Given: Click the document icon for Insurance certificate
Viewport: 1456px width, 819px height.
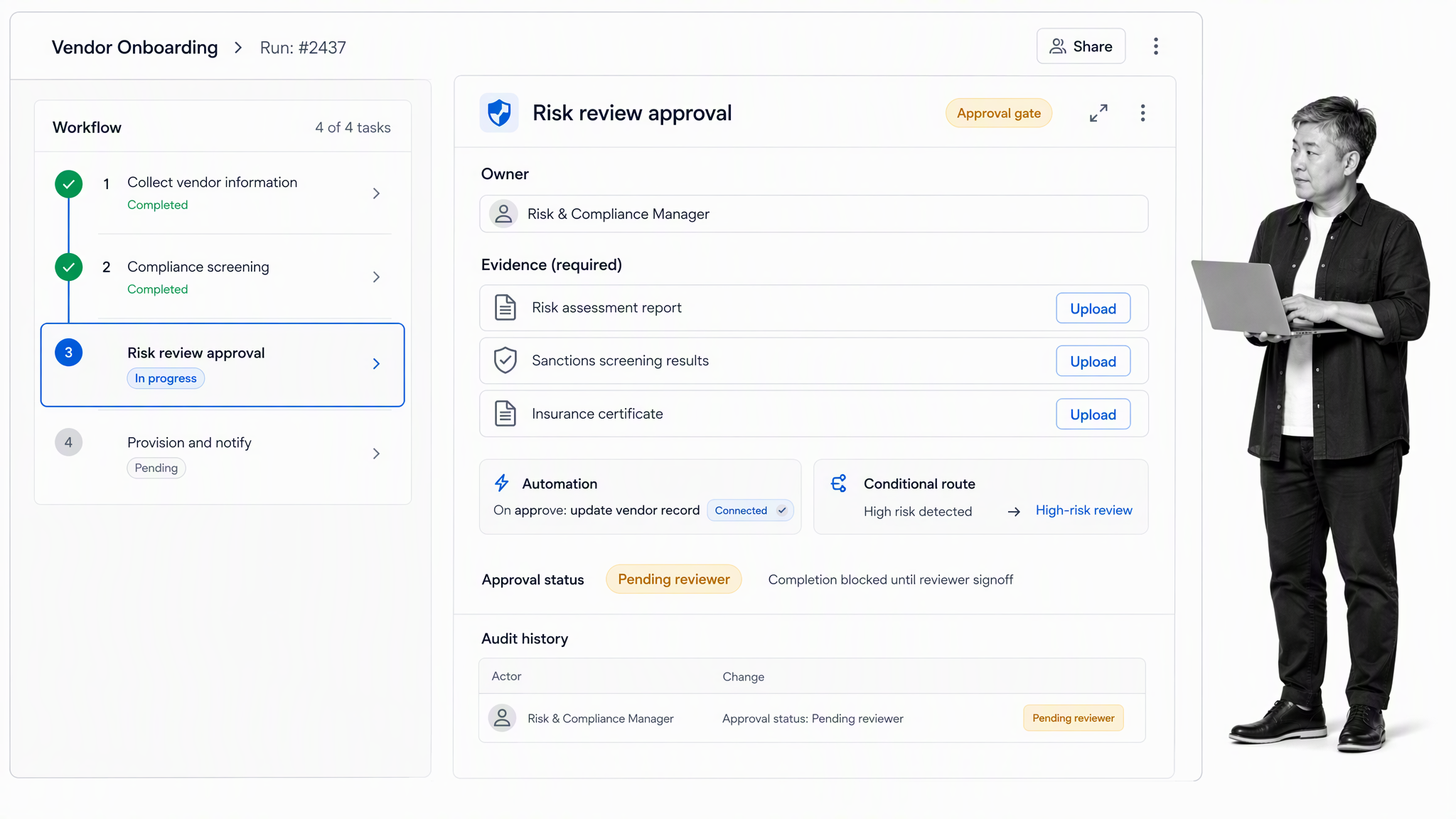Looking at the screenshot, I should point(505,414).
